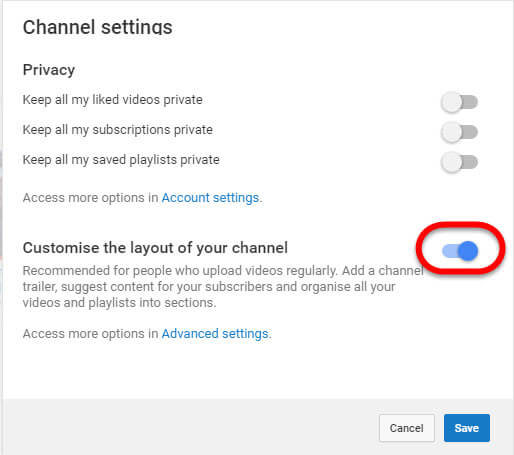This screenshot has width=514, height=455.
Task: Click the Cancel button
Action: (407, 428)
